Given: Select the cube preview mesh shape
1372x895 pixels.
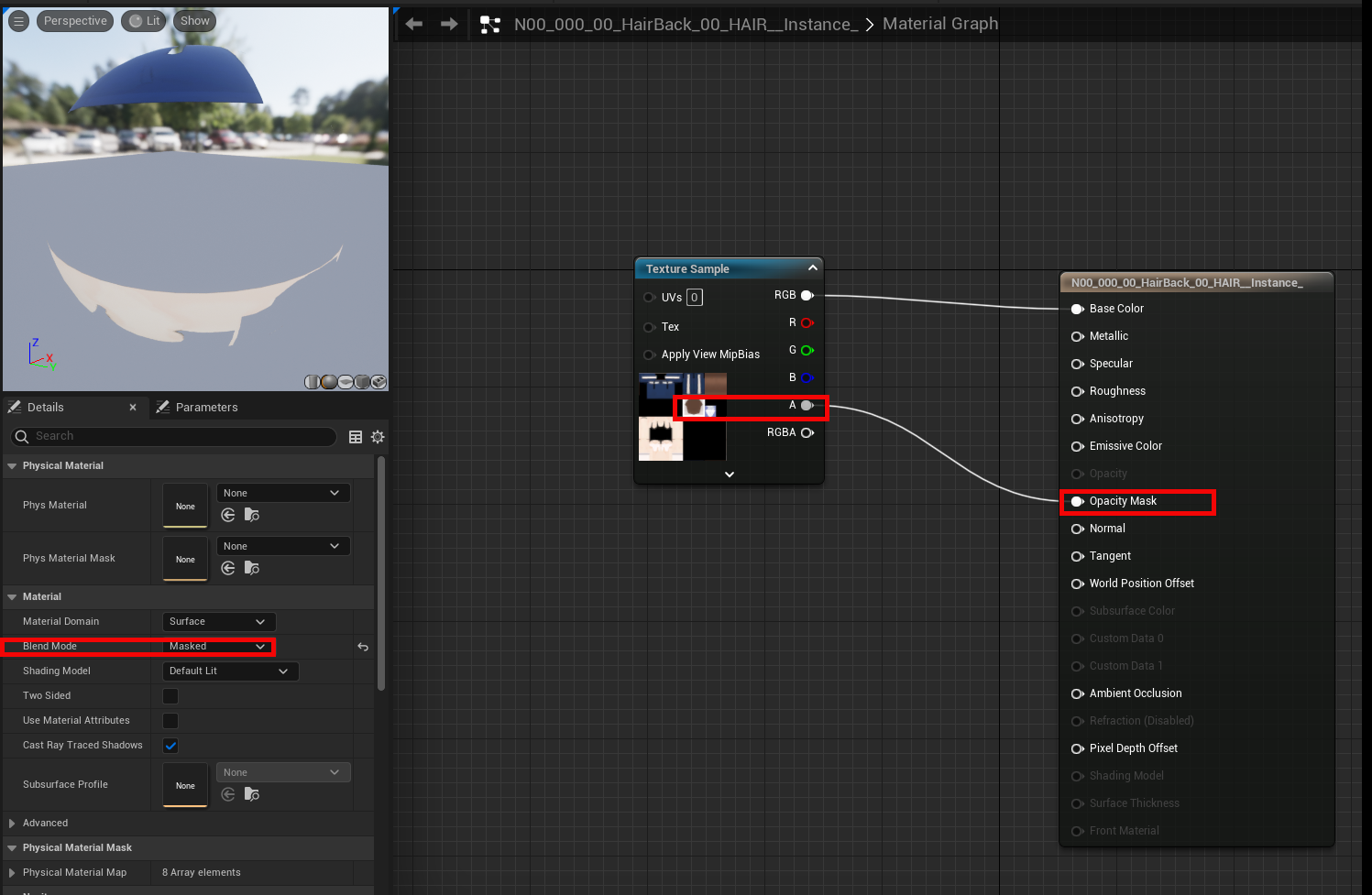Looking at the screenshot, I should 361,381.
